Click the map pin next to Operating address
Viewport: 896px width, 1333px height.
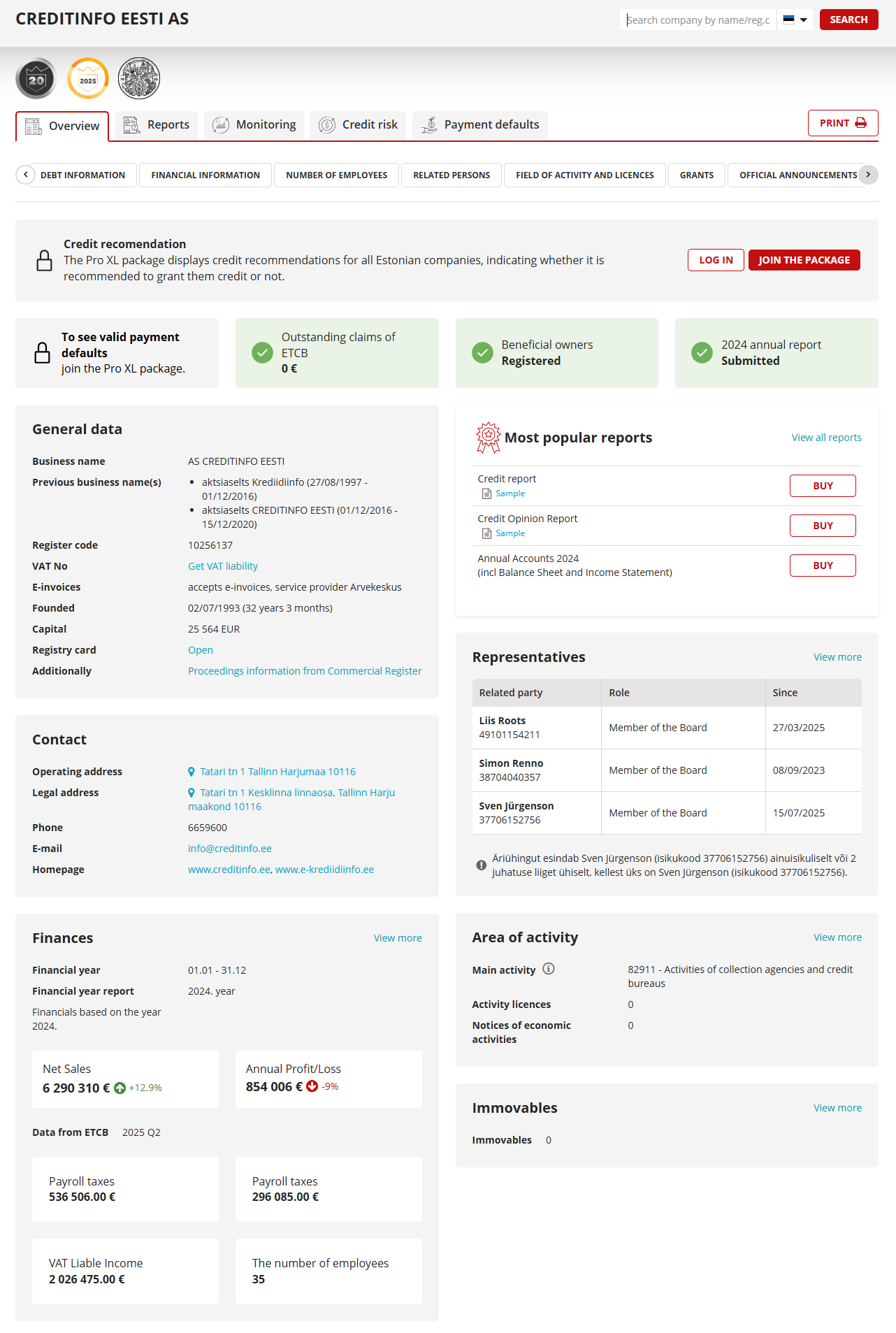(192, 772)
